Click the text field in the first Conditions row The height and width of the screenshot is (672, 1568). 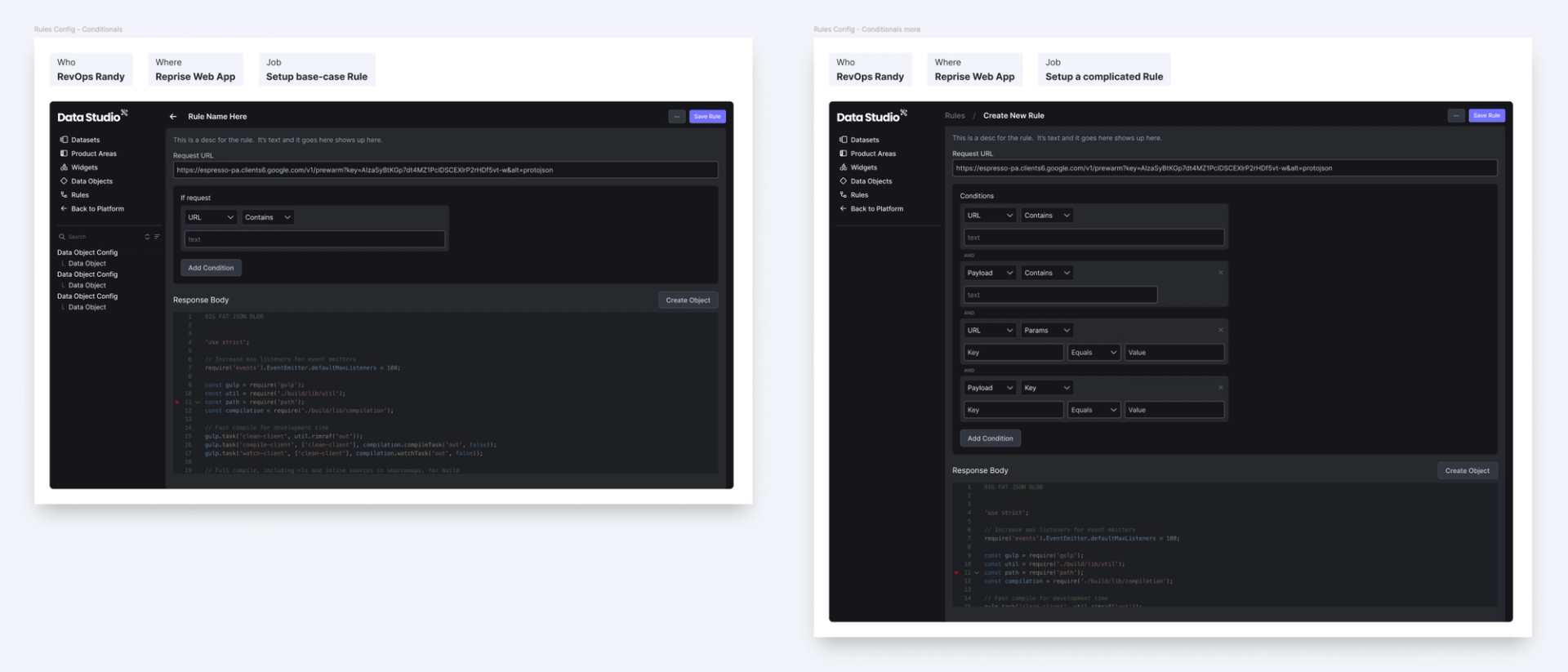pos(1094,238)
